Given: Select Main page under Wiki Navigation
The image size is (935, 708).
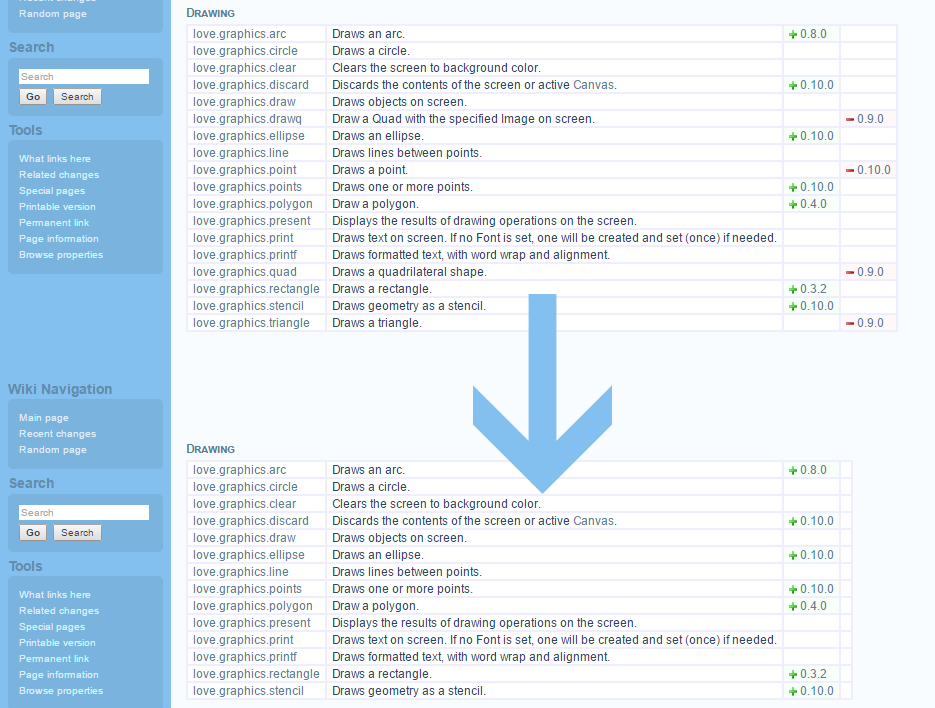Looking at the screenshot, I should click(x=44, y=418).
